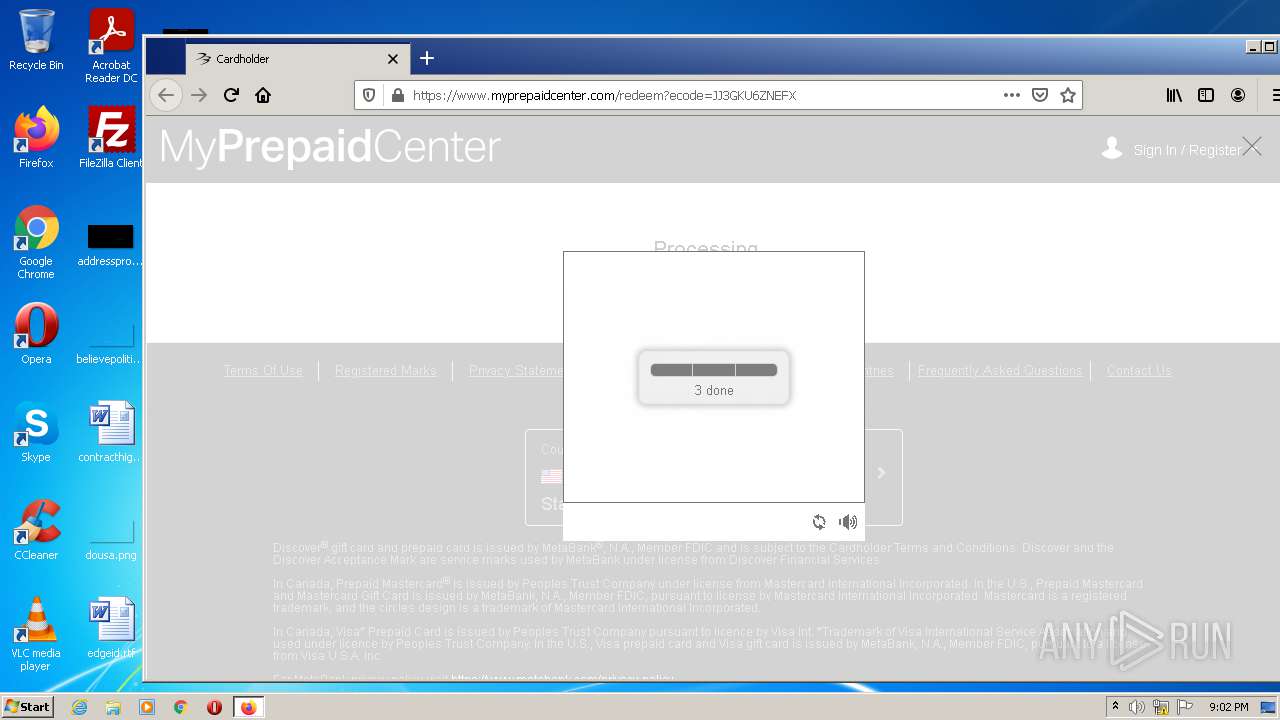Viewport: 1280px width, 720px height.
Task: Launch Google Chrome desktop shortcut
Action: pos(36,243)
